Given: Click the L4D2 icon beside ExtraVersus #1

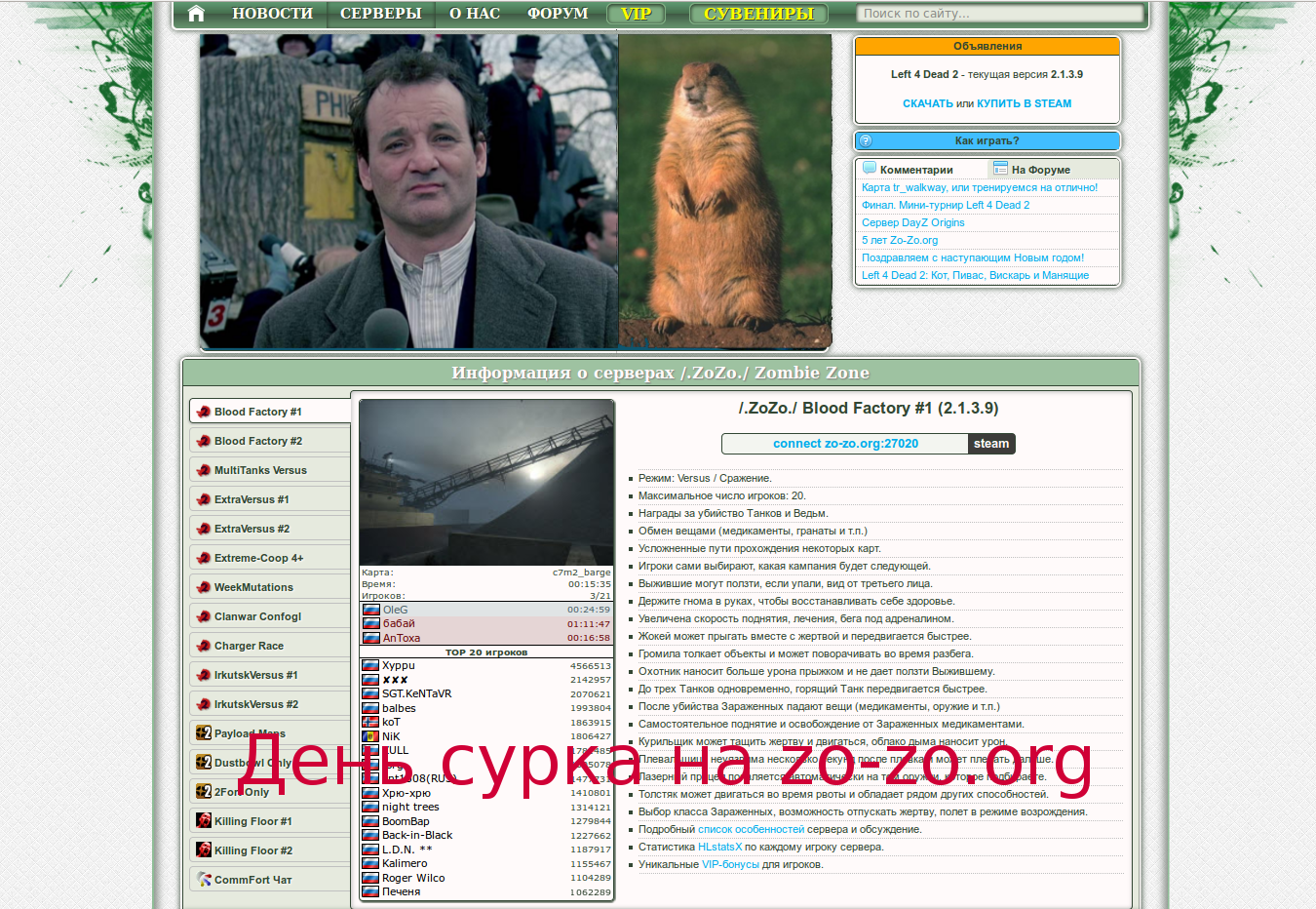Looking at the screenshot, I should 204,499.
